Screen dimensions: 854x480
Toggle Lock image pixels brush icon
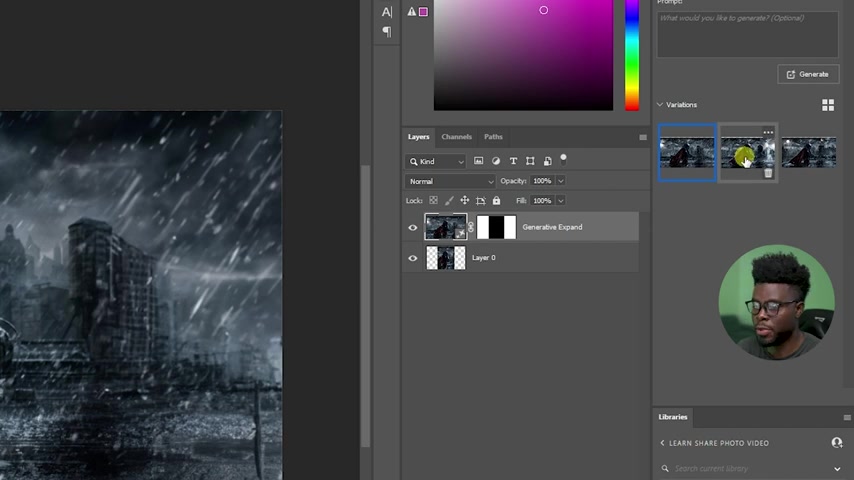click(x=449, y=200)
